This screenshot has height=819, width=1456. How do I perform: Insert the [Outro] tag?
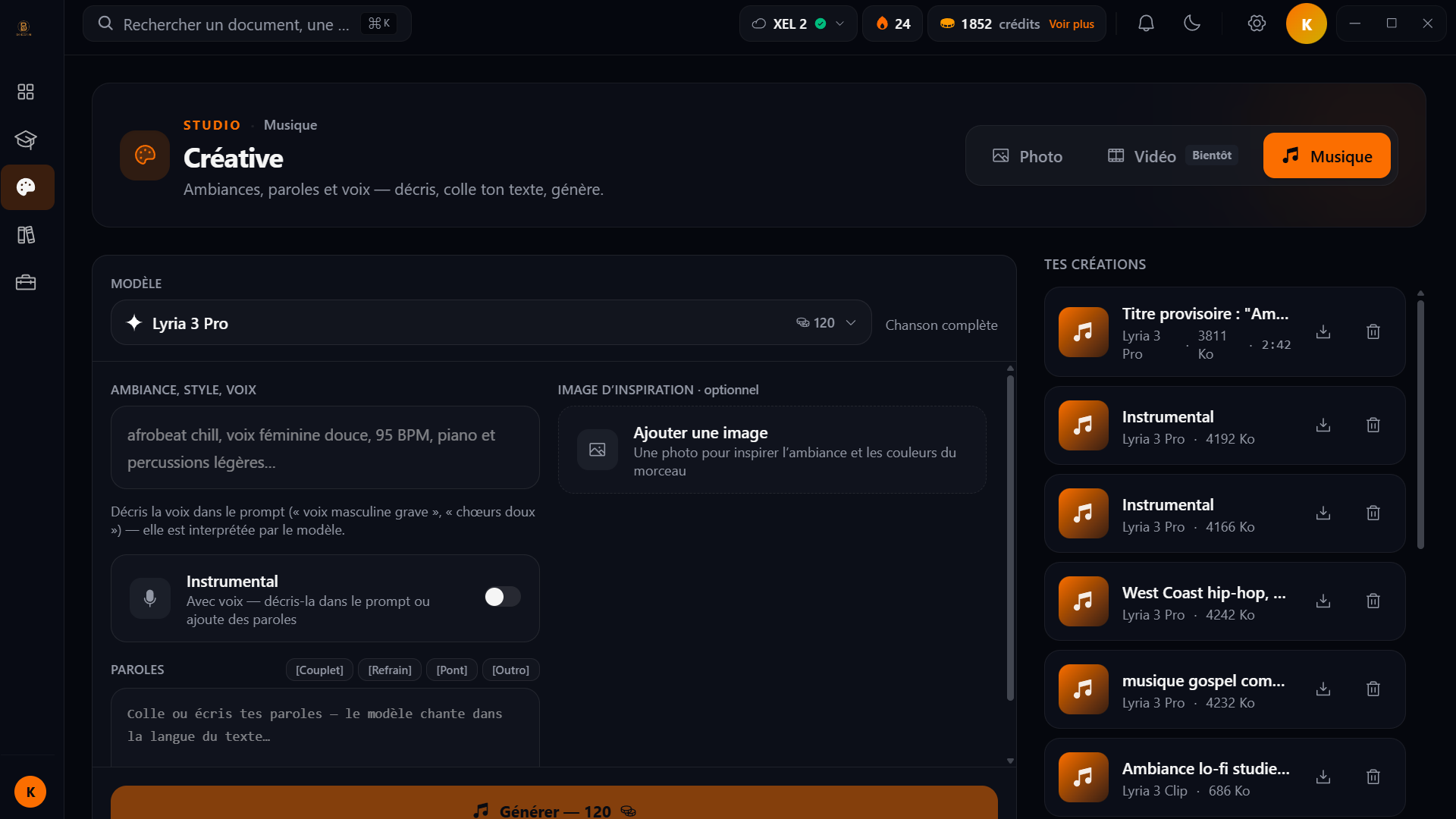pyautogui.click(x=511, y=670)
